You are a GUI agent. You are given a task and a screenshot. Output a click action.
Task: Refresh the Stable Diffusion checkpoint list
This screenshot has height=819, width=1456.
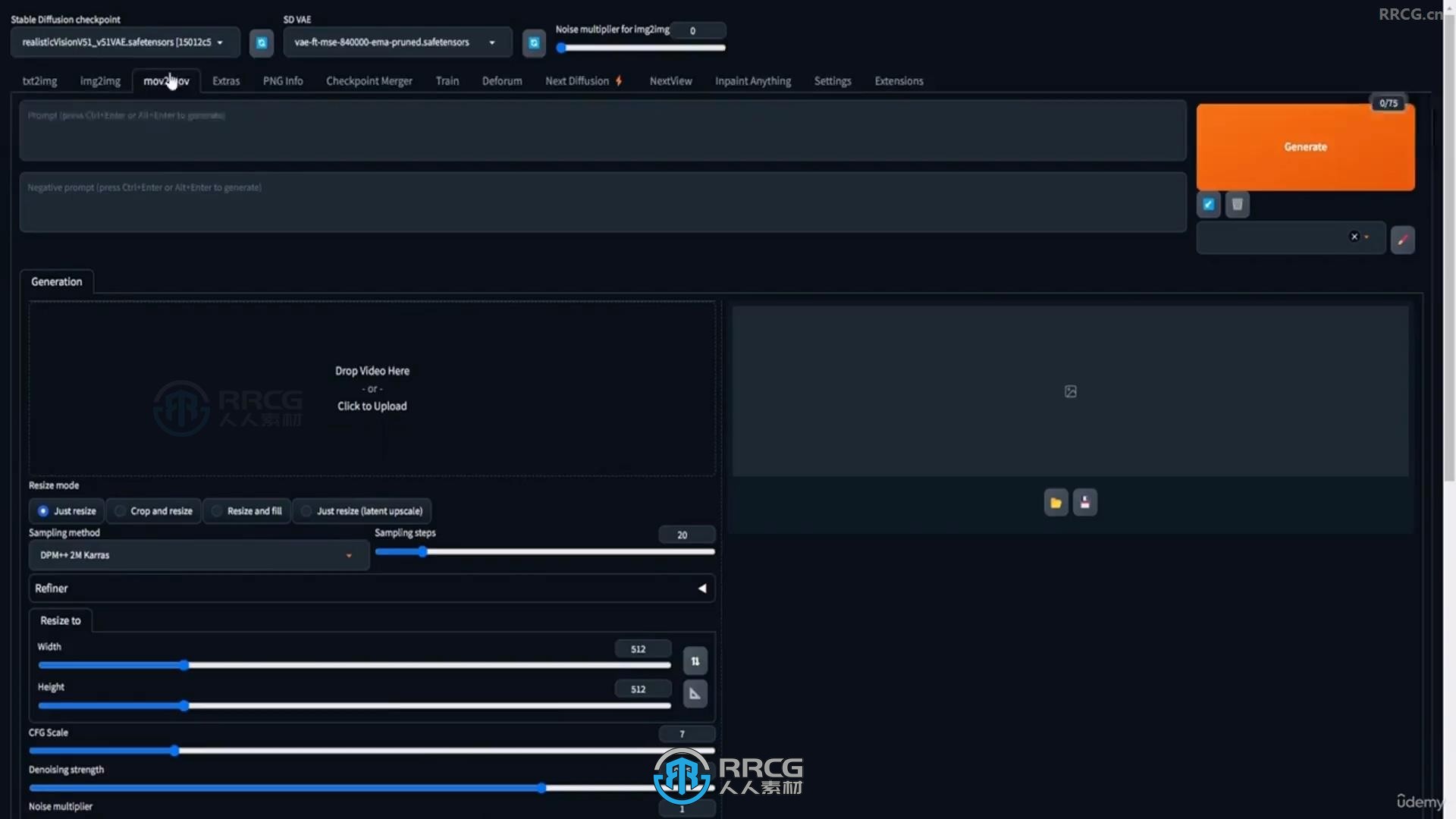[x=262, y=42]
